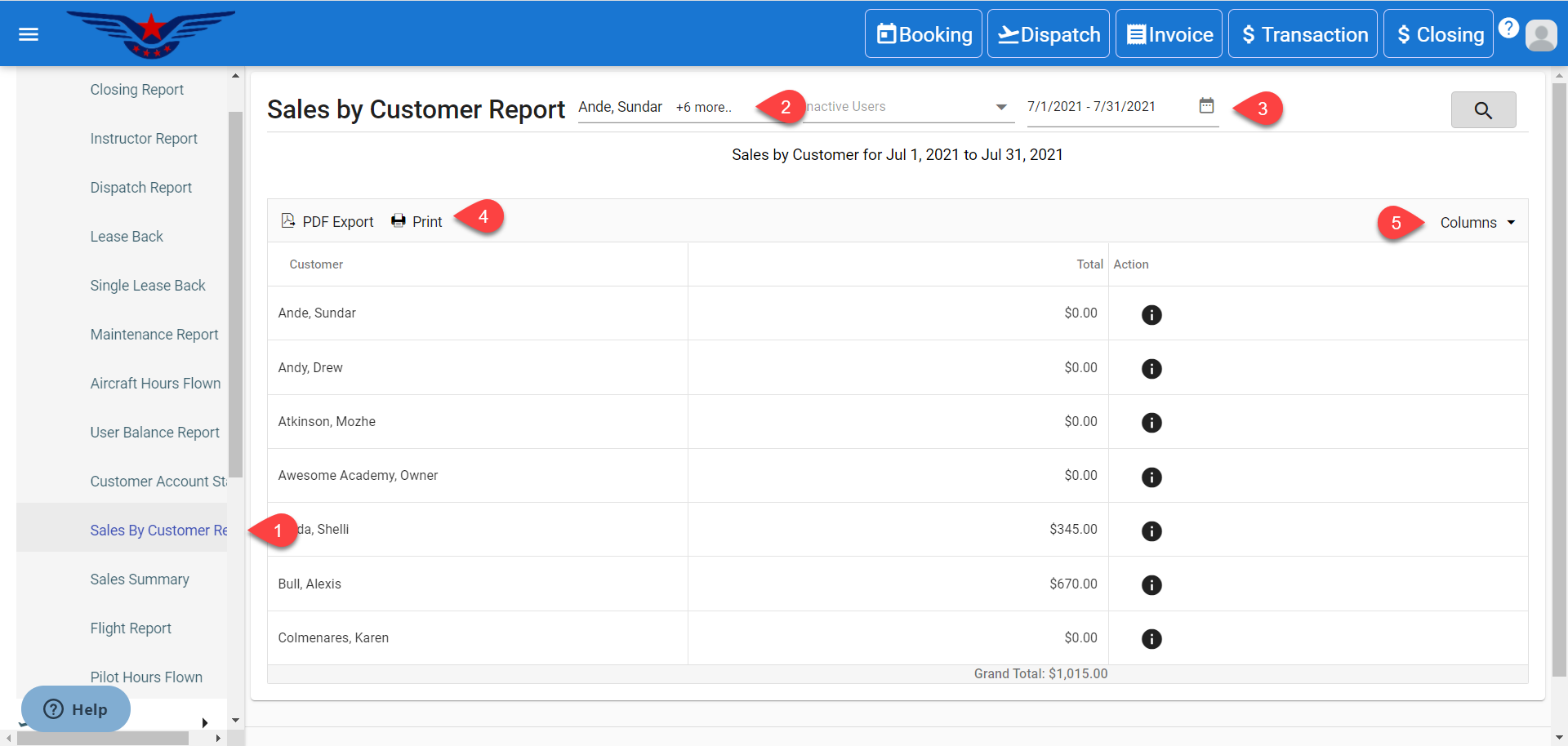The height and width of the screenshot is (746, 1568).
Task: Open the Sales Summary report
Action: [x=140, y=579]
